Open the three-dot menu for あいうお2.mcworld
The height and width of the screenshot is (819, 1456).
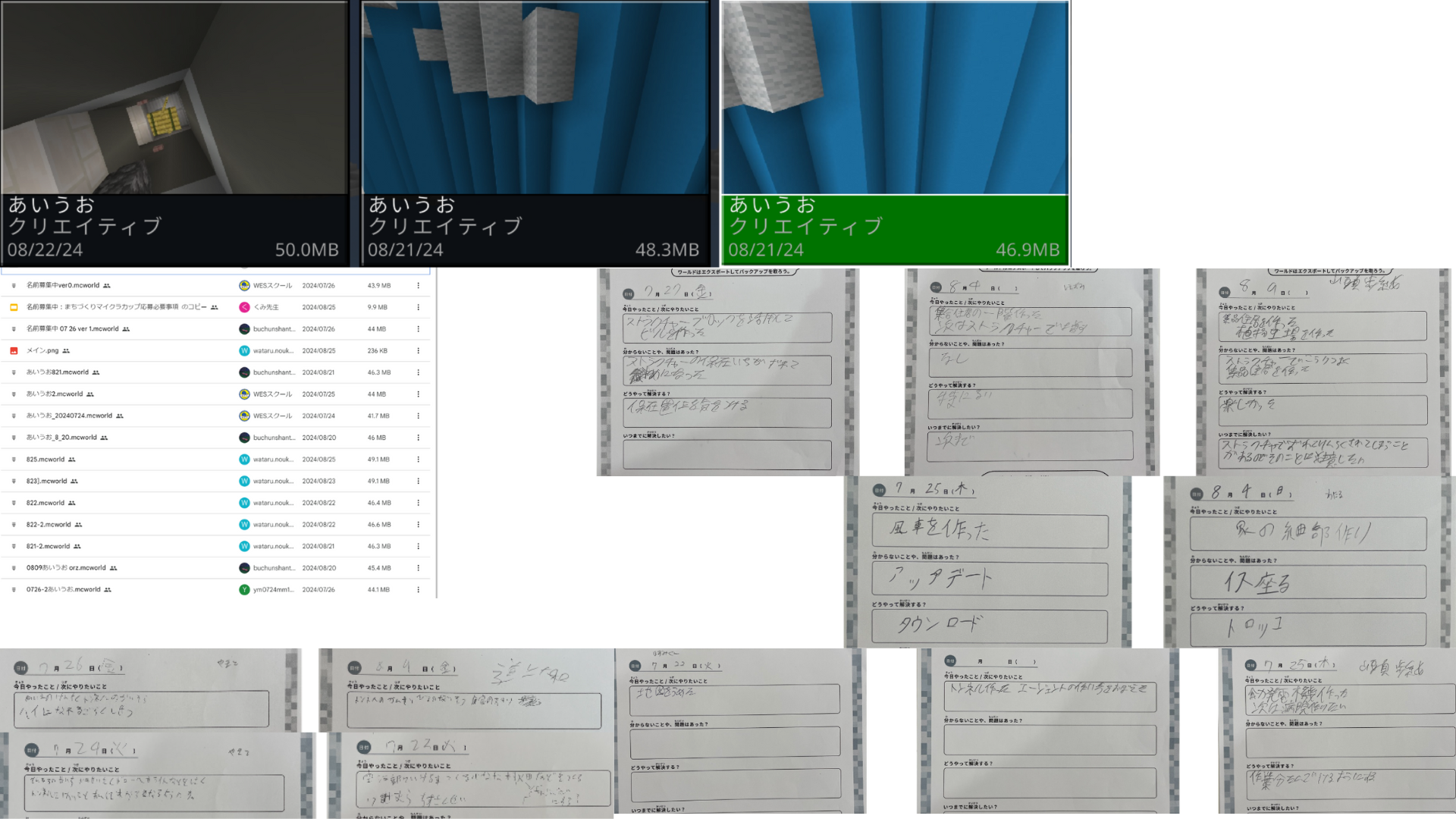pos(418,394)
